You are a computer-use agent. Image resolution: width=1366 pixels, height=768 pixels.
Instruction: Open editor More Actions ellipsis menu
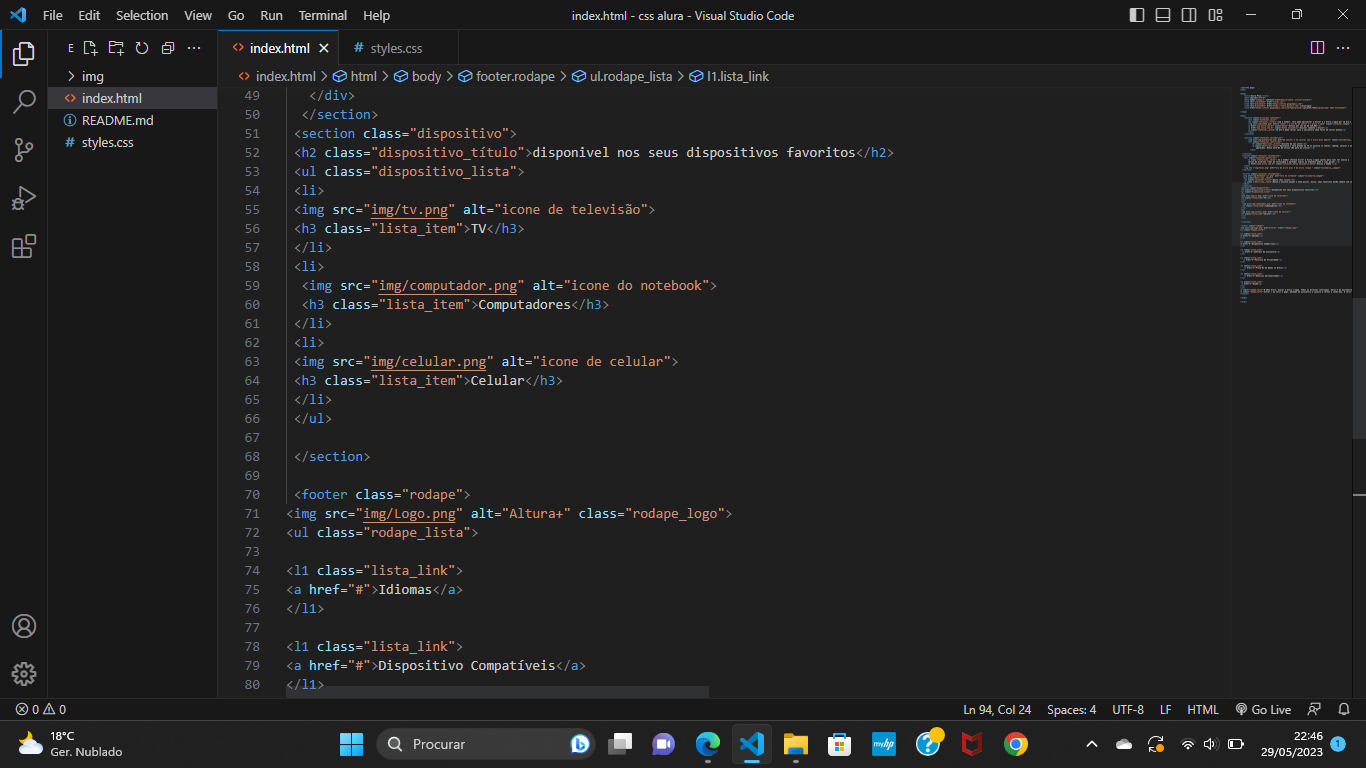pyautogui.click(x=1343, y=48)
